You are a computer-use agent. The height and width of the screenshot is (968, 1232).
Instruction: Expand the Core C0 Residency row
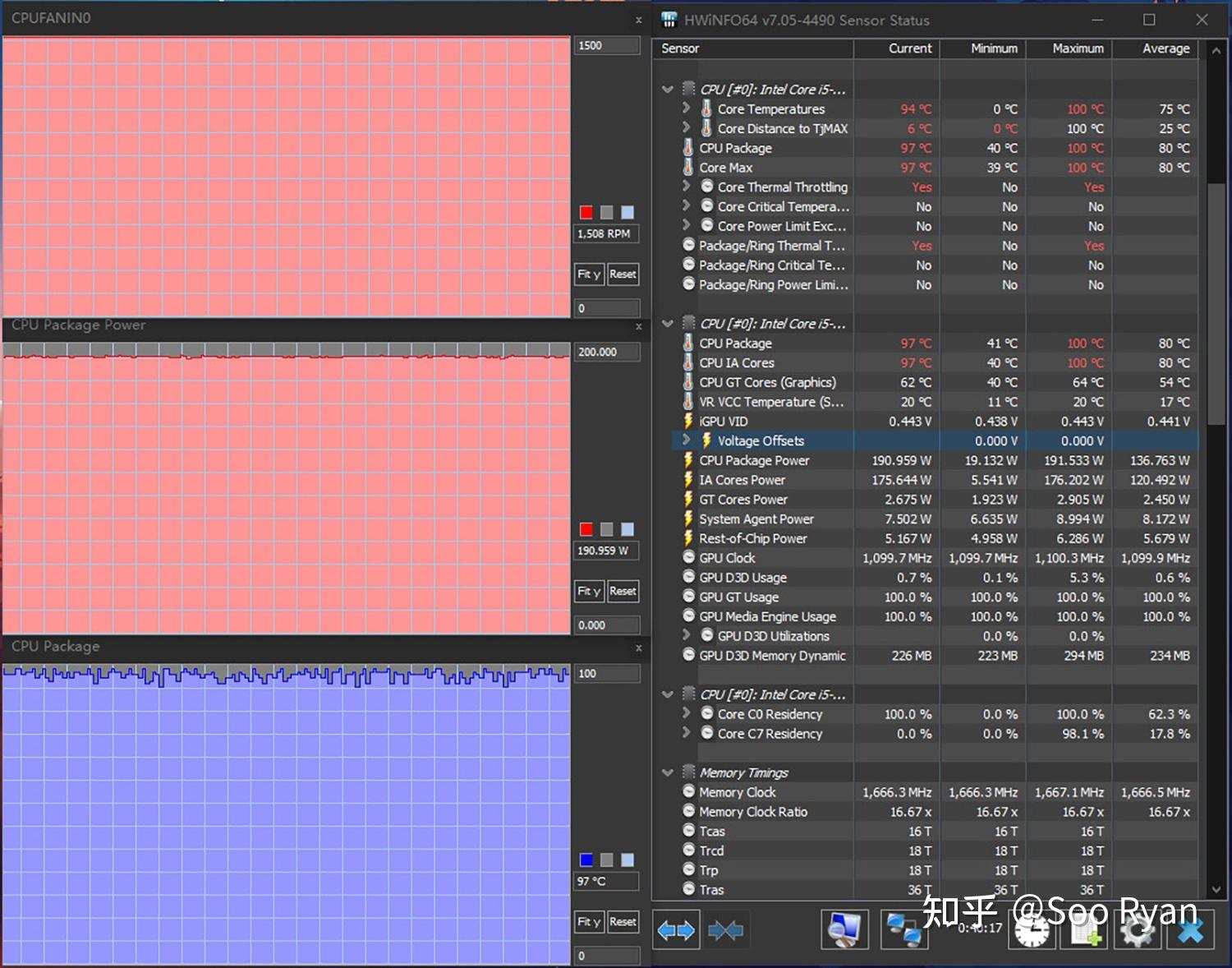tap(687, 713)
